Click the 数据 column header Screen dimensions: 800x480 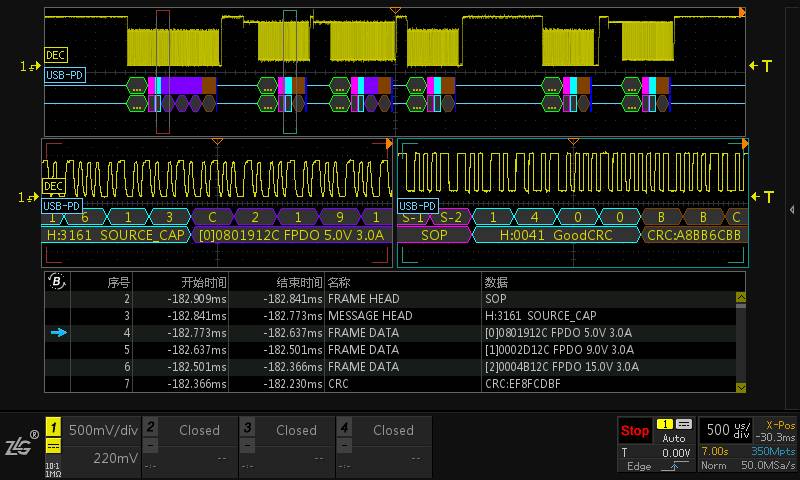pyautogui.click(x=496, y=282)
